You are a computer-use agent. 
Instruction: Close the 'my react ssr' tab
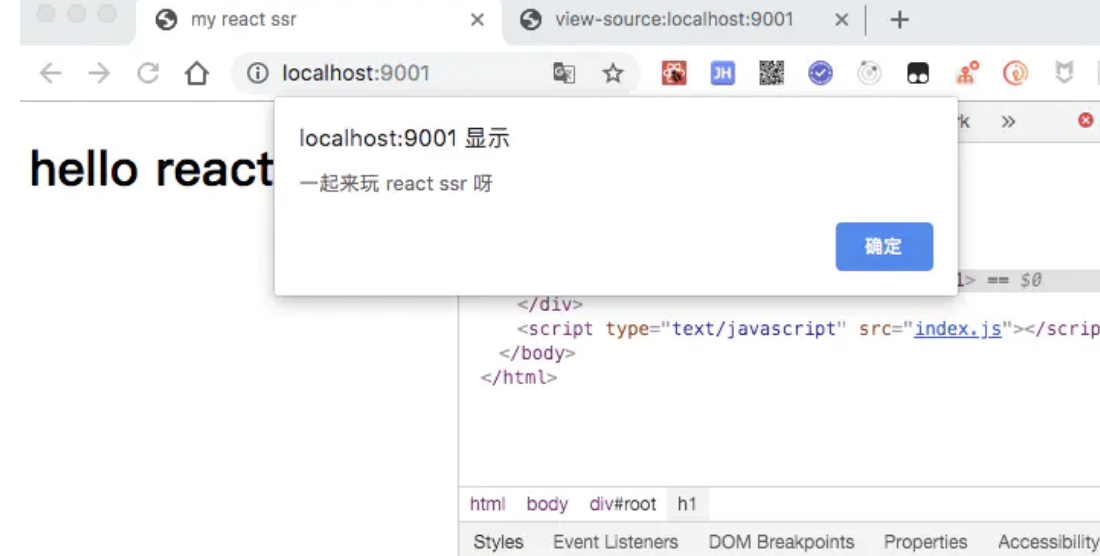point(477,20)
